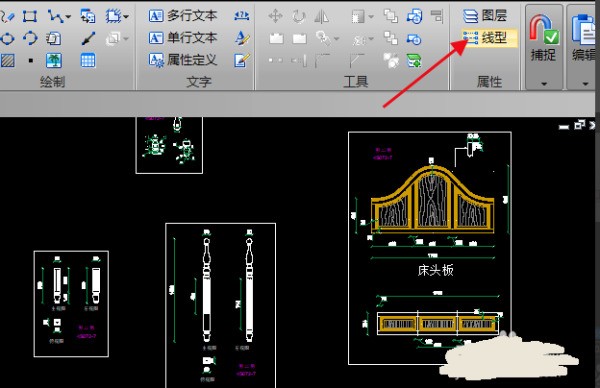Select the hatch fill tool
The image size is (600, 388).
[8, 60]
